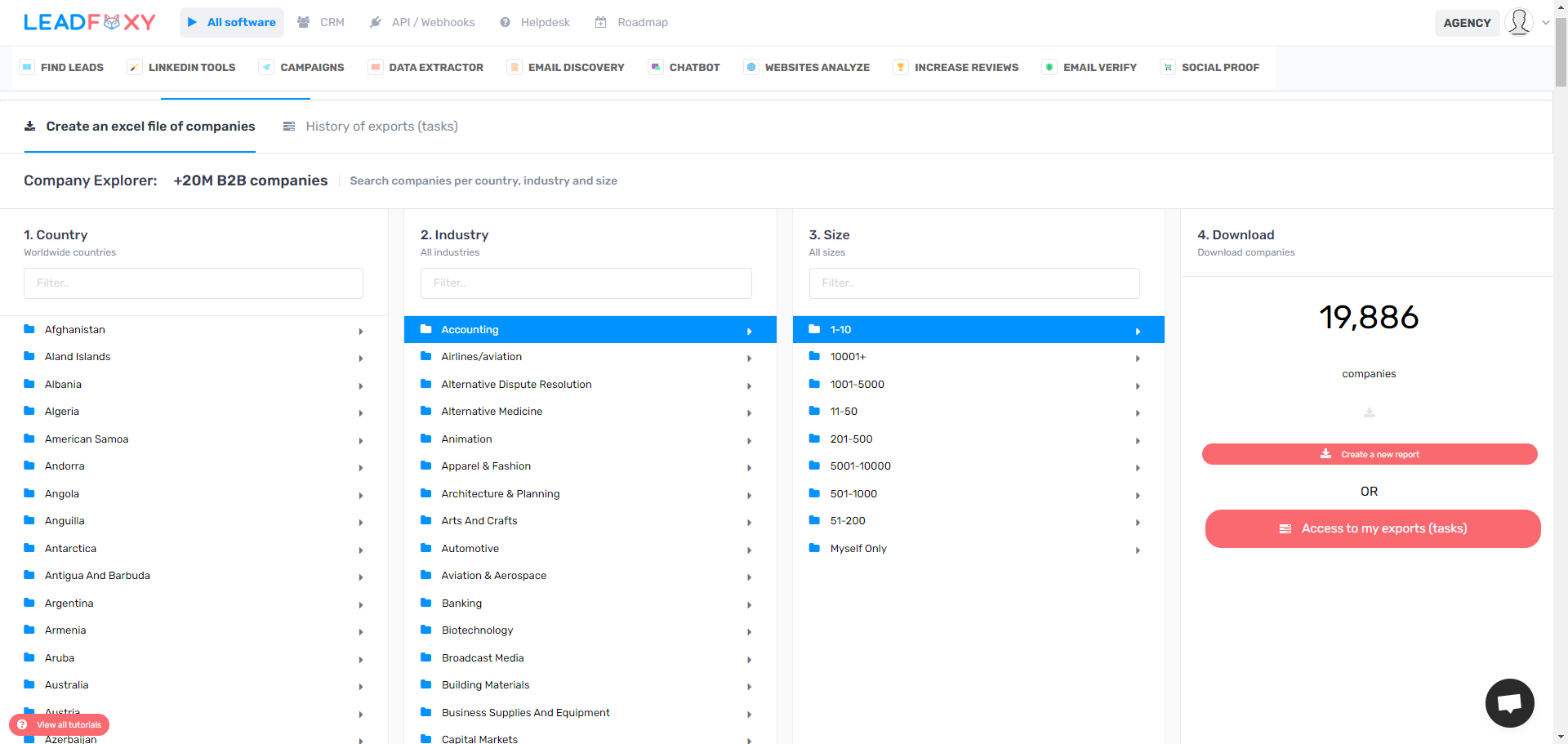This screenshot has width=1568, height=744.
Task: Click the Country filter input
Action: pos(194,283)
